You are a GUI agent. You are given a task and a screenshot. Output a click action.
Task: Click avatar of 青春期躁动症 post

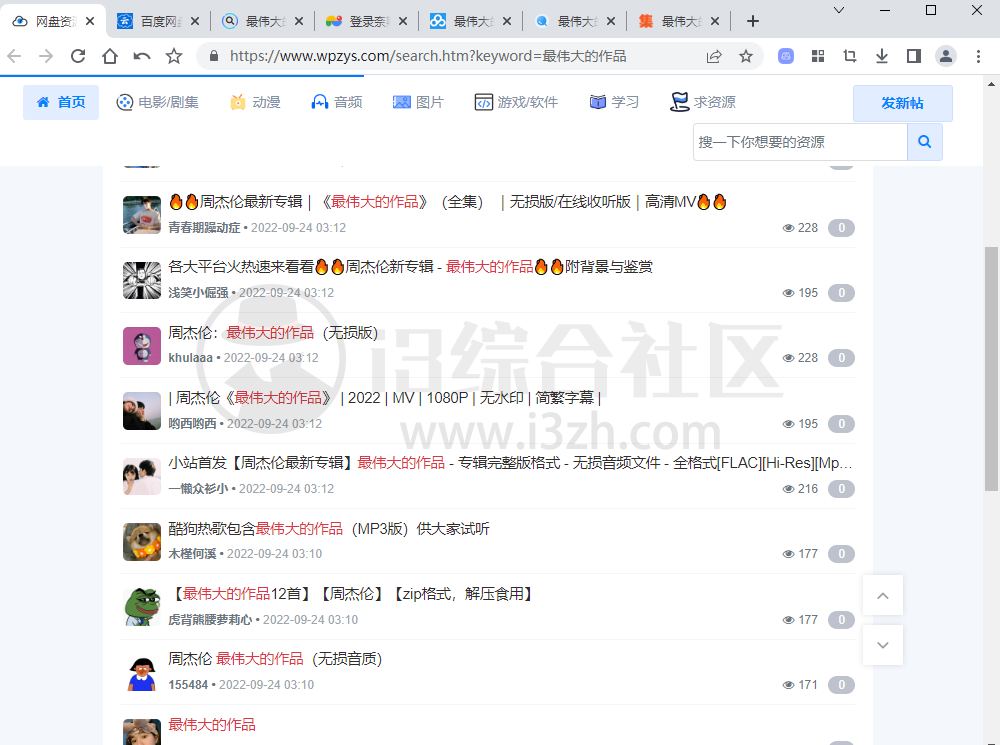tap(142, 215)
